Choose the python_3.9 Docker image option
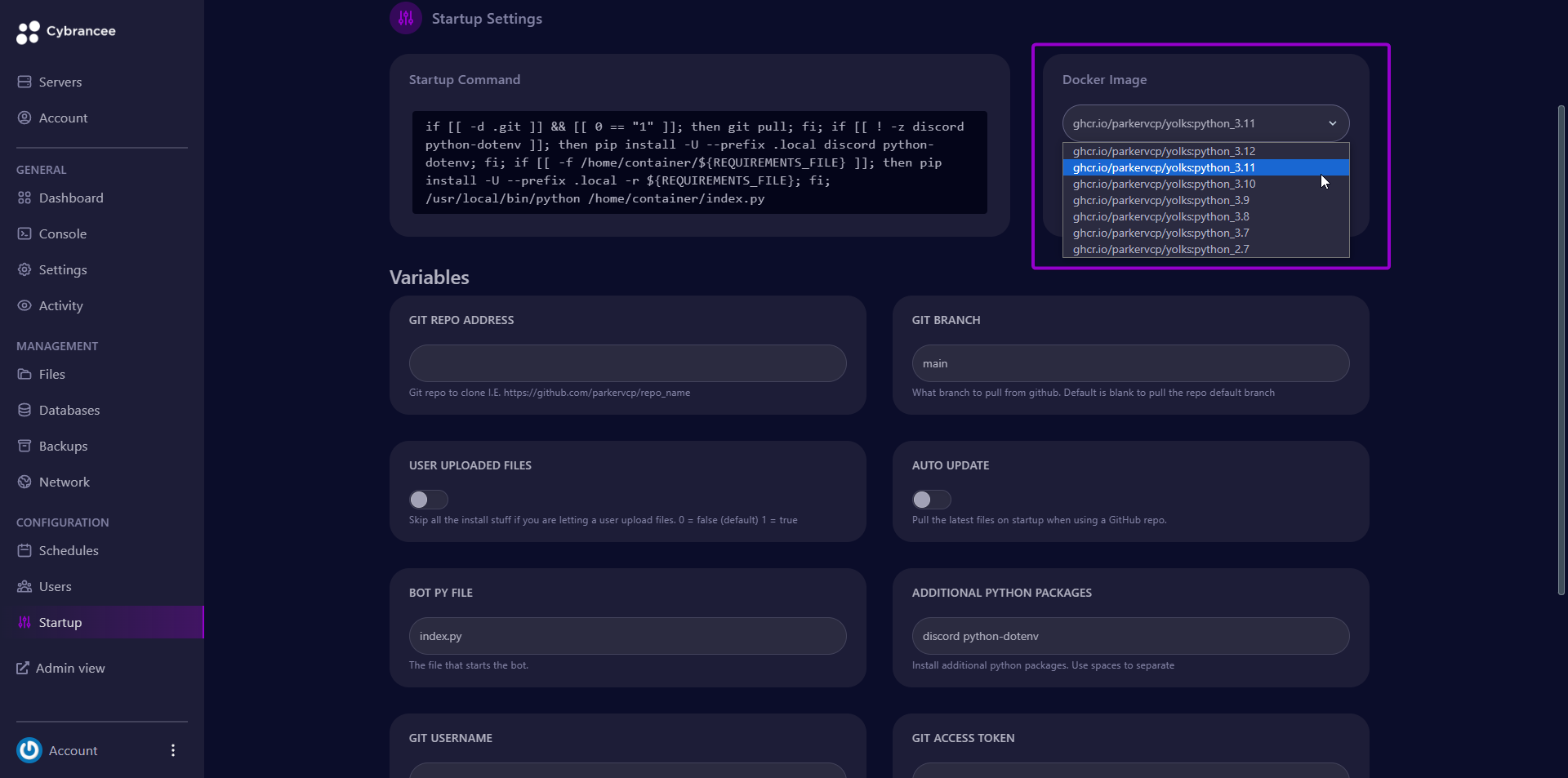The width and height of the screenshot is (1568, 778). coord(1160,200)
